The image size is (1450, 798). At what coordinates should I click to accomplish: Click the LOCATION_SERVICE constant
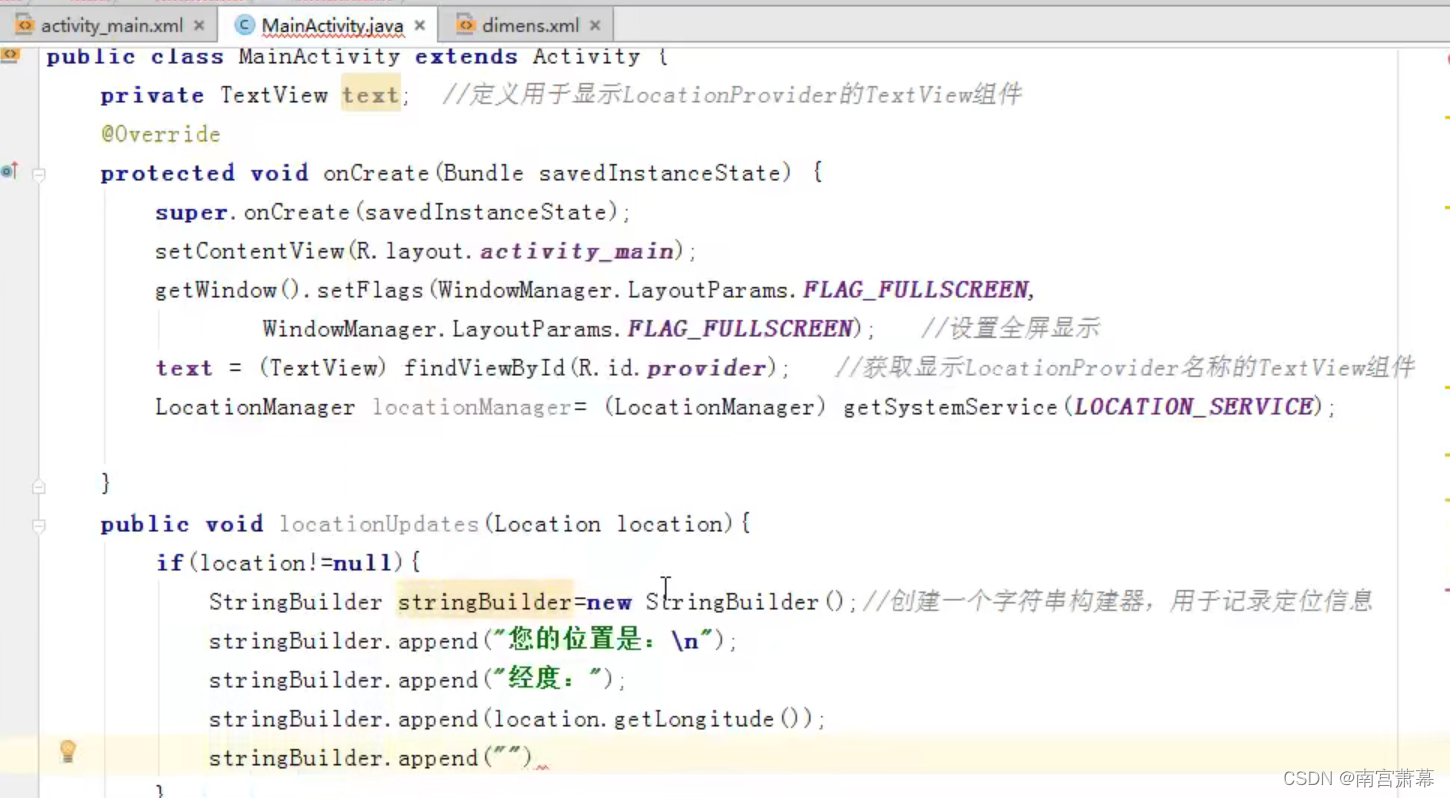point(1194,407)
